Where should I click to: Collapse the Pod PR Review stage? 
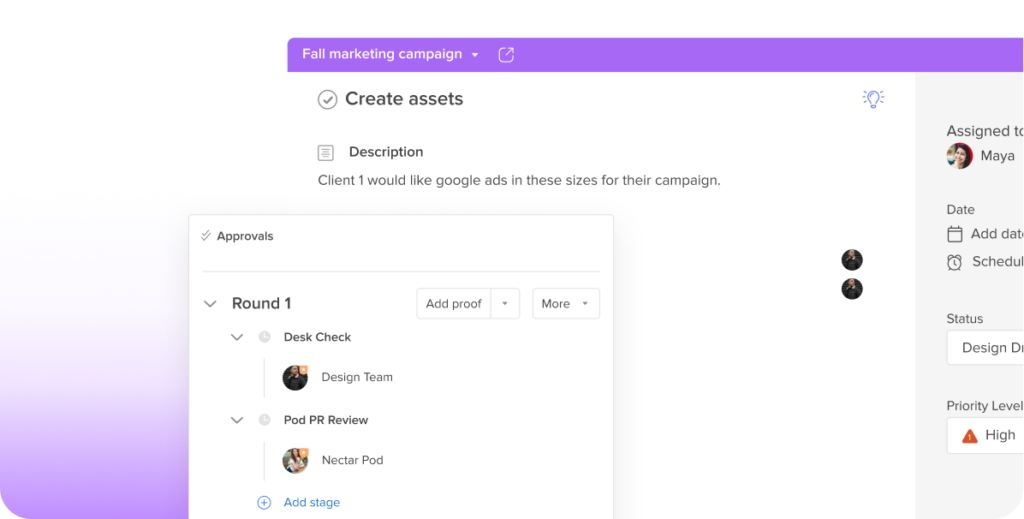237,420
